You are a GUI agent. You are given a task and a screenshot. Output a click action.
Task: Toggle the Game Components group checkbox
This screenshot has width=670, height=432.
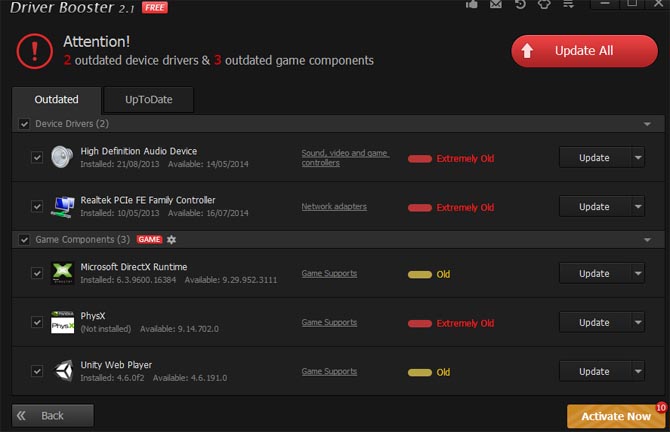click(24, 240)
